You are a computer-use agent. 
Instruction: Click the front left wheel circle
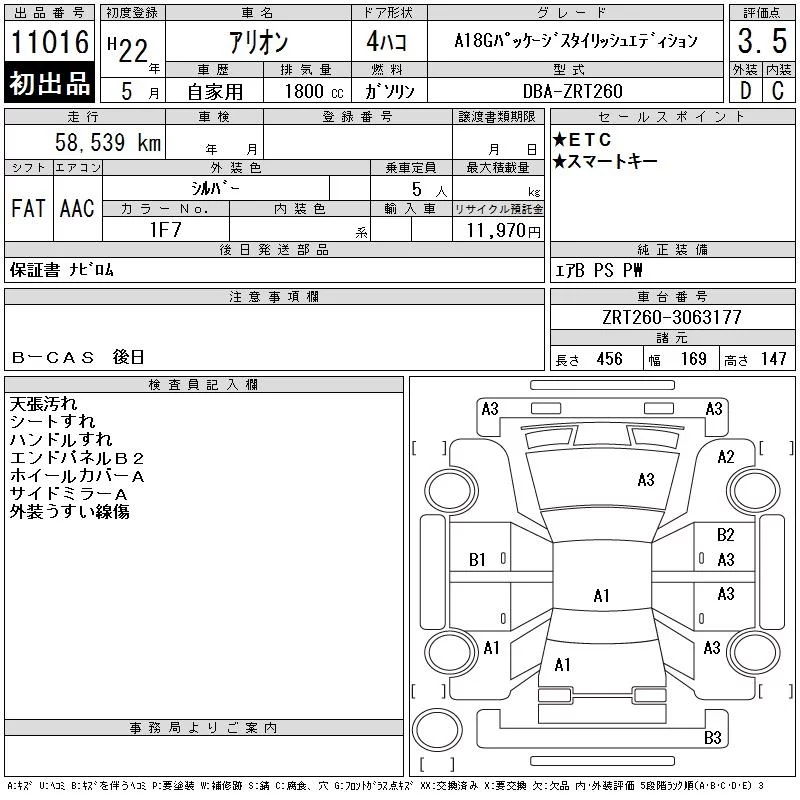point(451,491)
